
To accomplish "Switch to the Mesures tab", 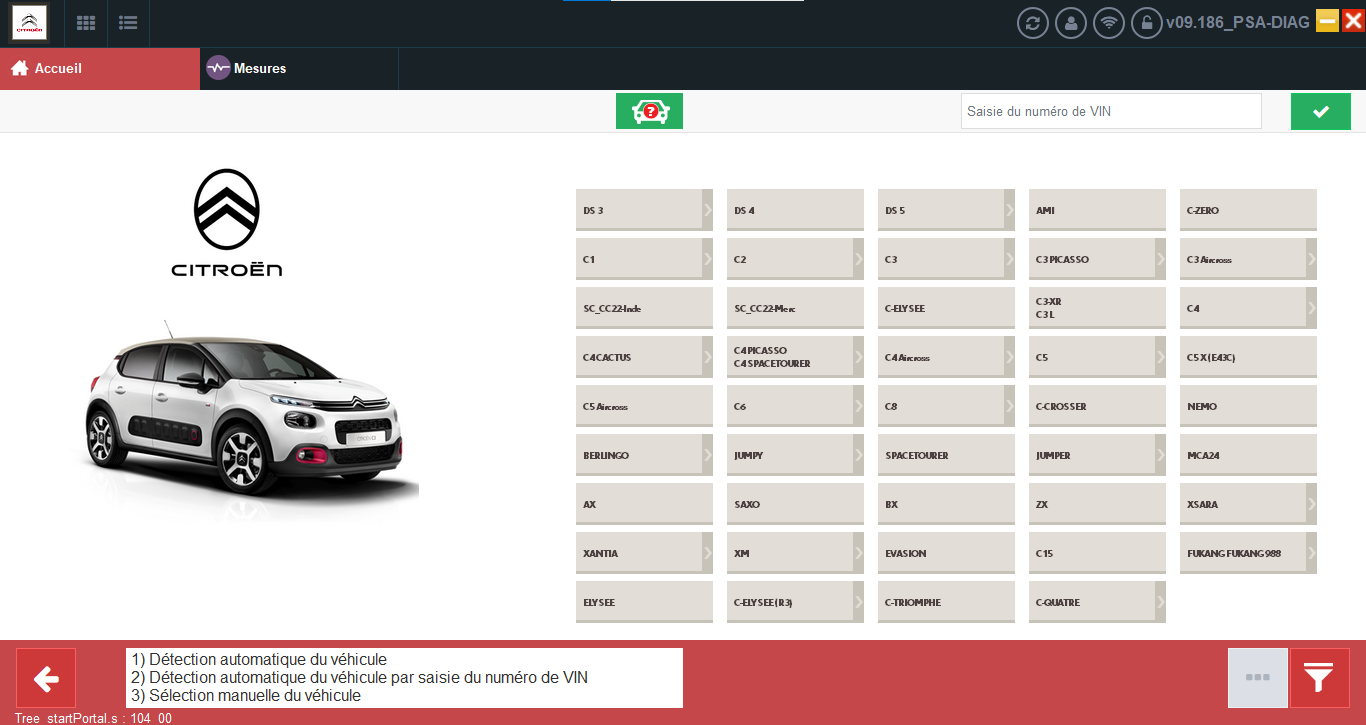I will pos(299,68).
